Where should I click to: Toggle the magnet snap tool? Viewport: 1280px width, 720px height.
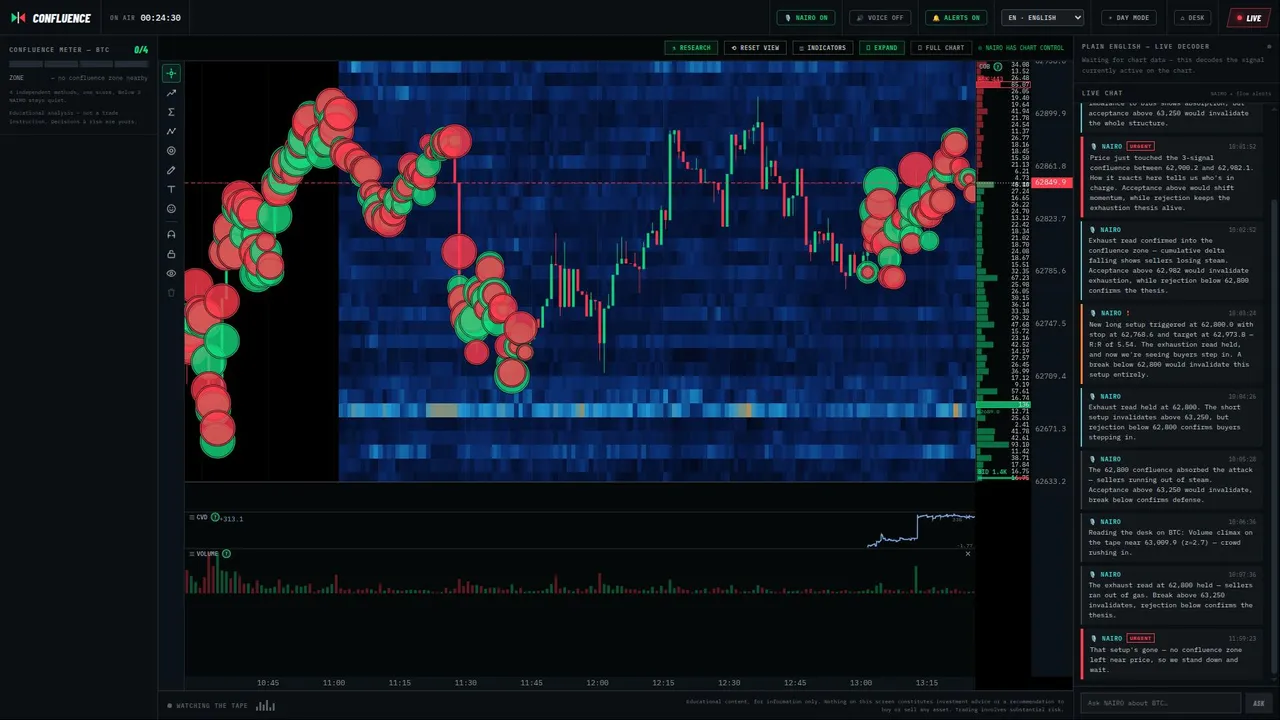pyautogui.click(x=171, y=234)
